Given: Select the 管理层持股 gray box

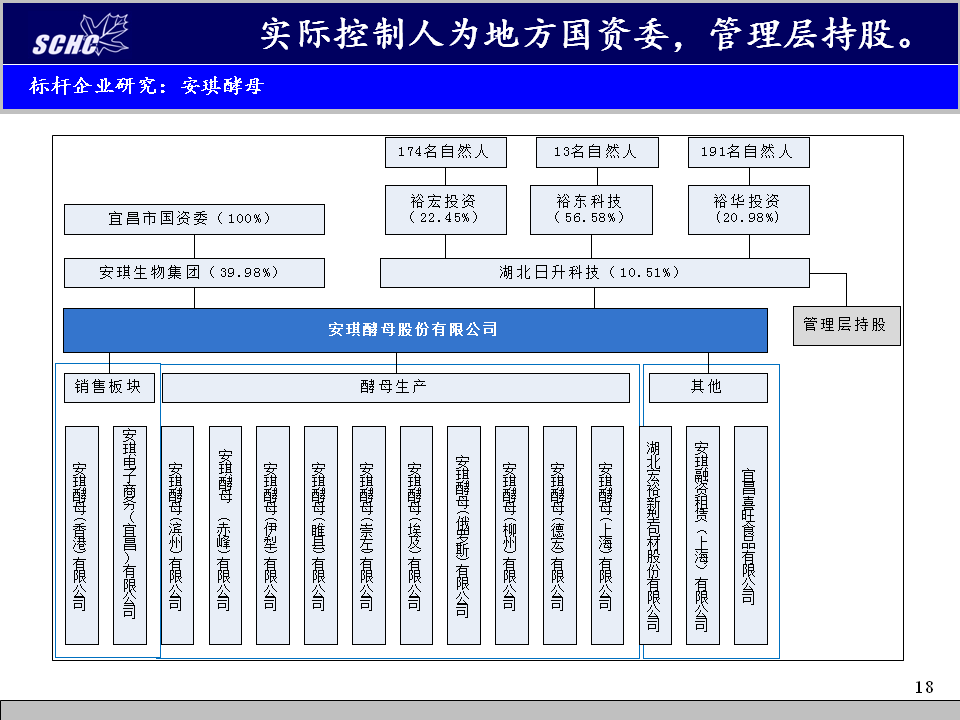Looking at the screenshot, I should 846,326.
